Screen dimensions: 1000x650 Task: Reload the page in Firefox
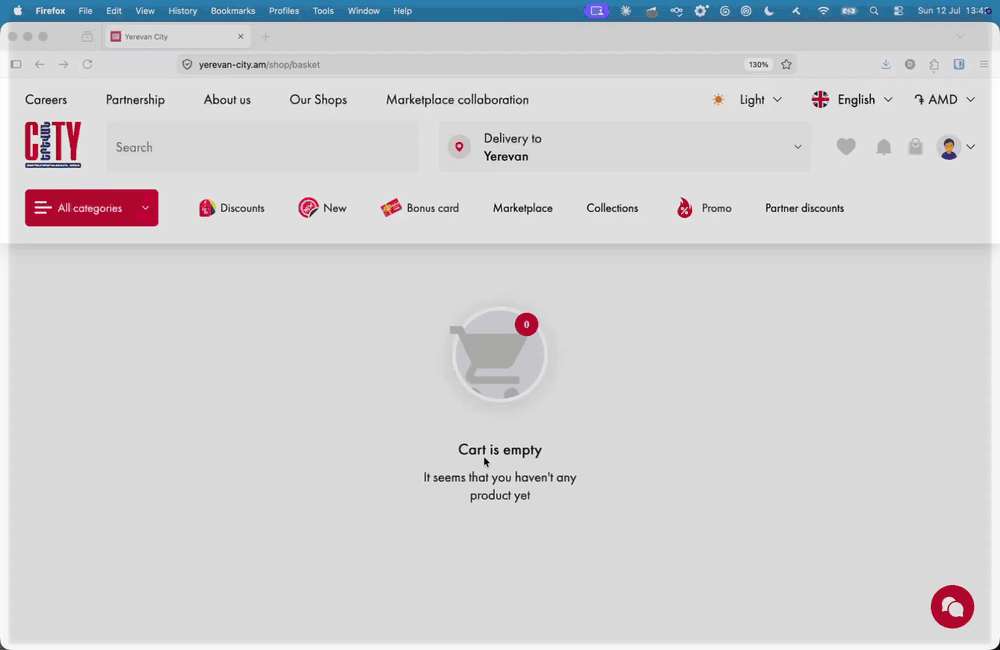[x=87, y=64]
